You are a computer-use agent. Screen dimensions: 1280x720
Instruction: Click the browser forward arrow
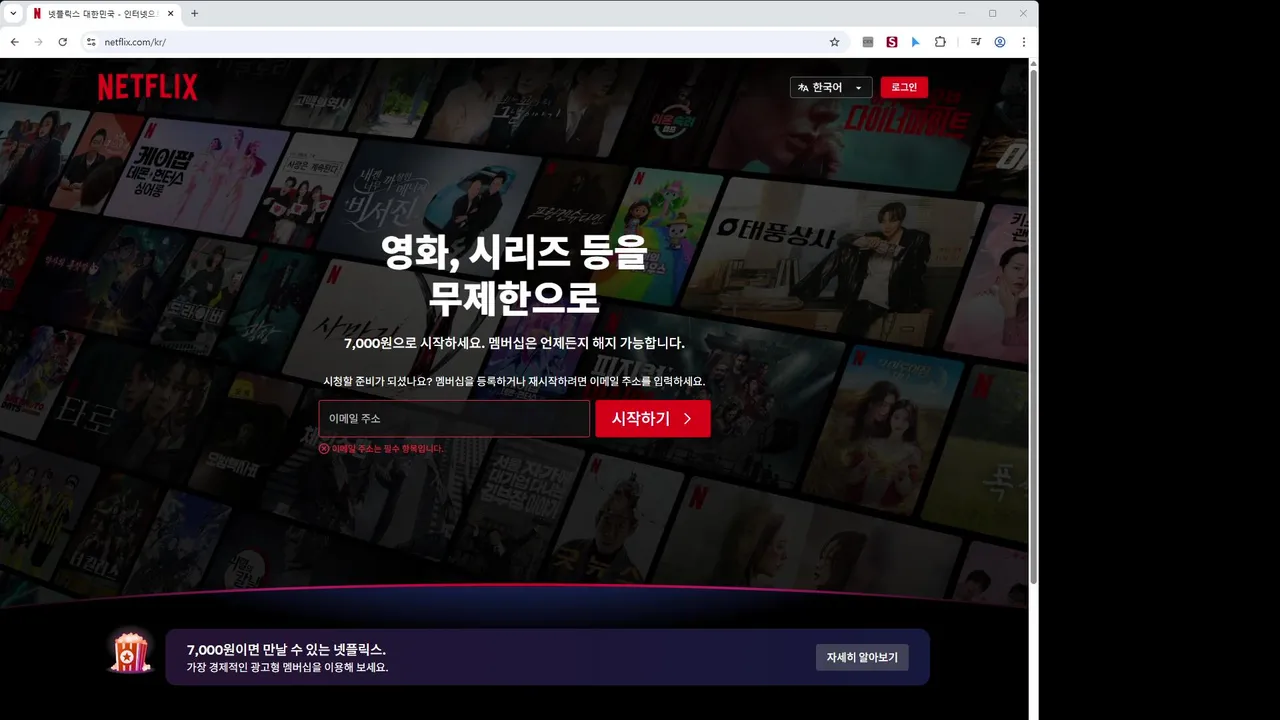[x=38, y=42]
